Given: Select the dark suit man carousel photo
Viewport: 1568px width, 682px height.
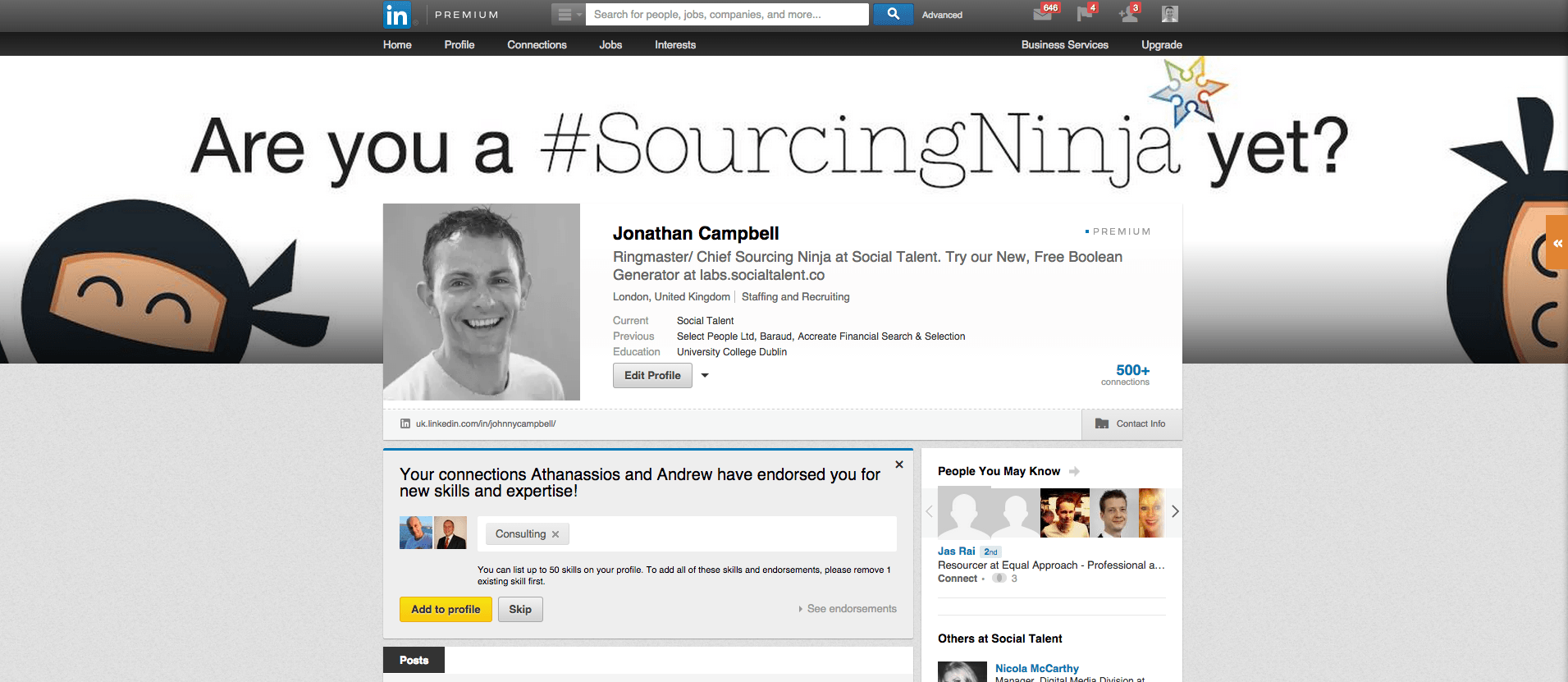Looking at the screenshot, I should [x=1113, y=512].
